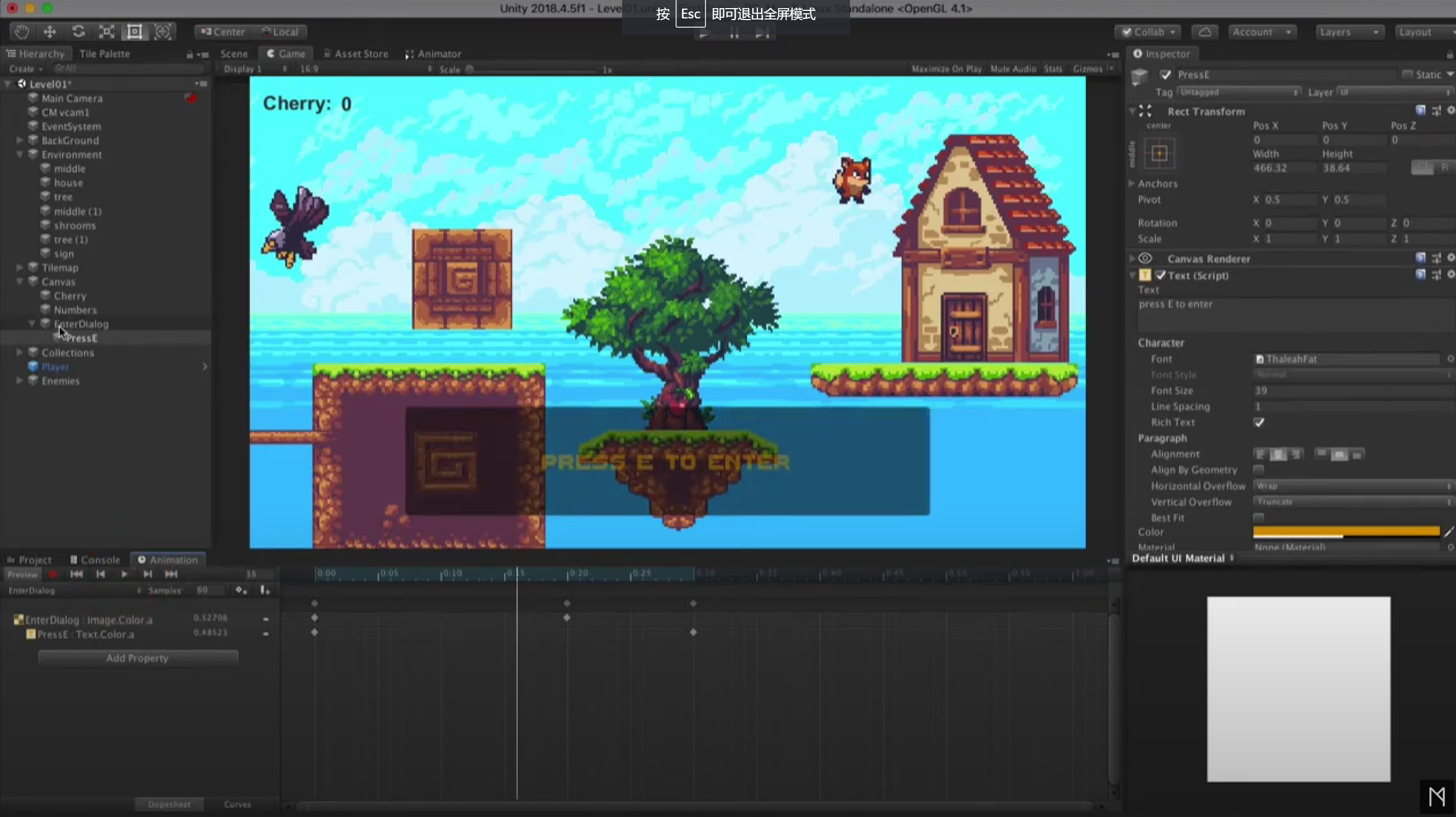This screenshot has height=817, width=1456.
Task: Collapse the Canvas hierarchy item
Action: pyautogui.click(x=20, y=282)
